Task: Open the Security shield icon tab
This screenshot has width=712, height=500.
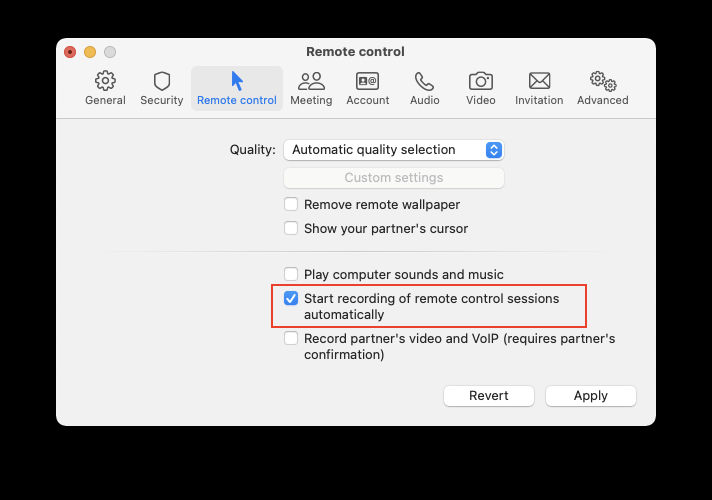Action: pos(162,81)
